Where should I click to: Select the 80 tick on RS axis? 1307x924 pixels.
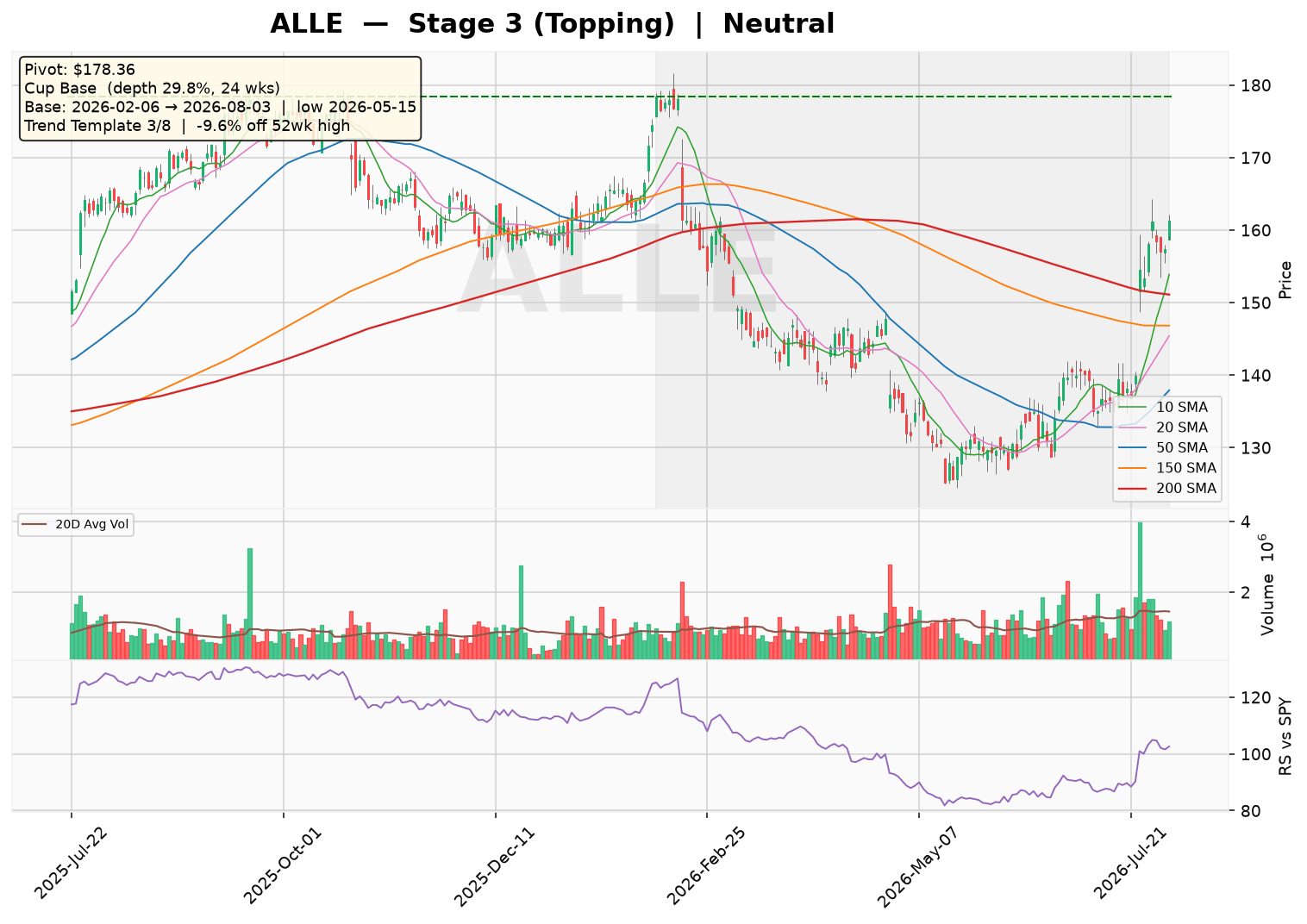click(x=1252, y=811)
